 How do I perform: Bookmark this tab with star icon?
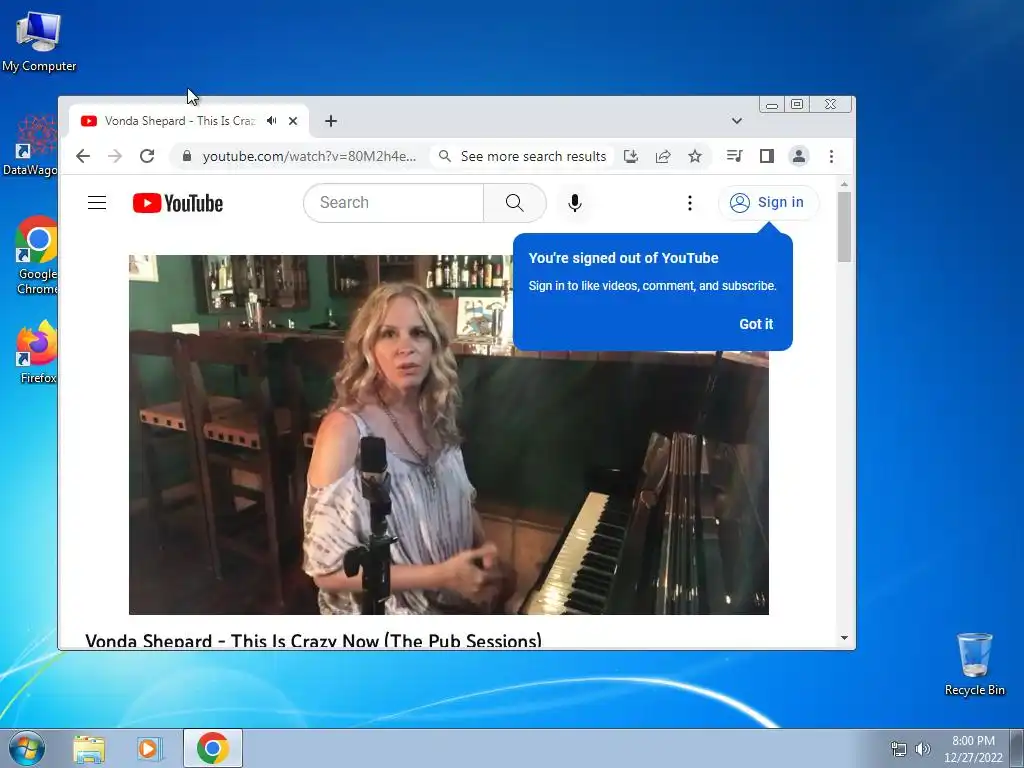click(x=695, y=156)
